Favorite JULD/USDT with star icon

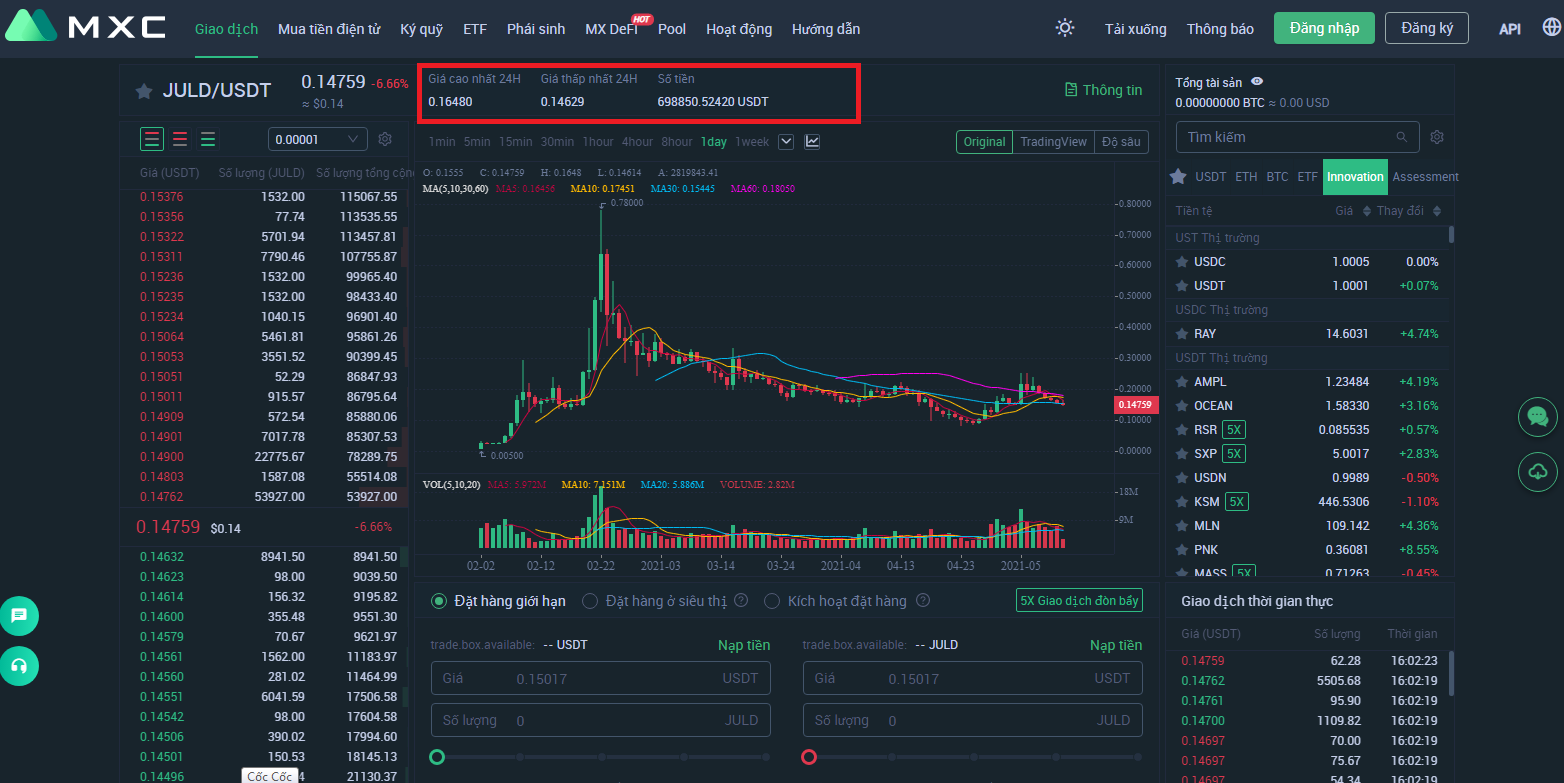pos(144,91)
